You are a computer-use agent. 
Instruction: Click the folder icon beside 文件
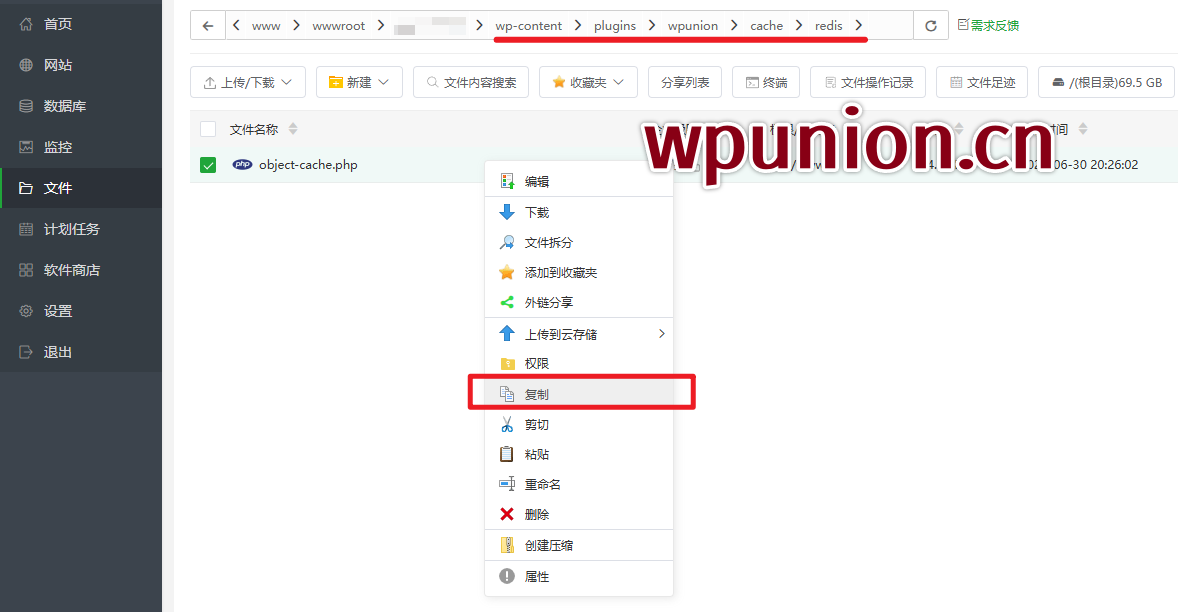(x=26, y=188)
